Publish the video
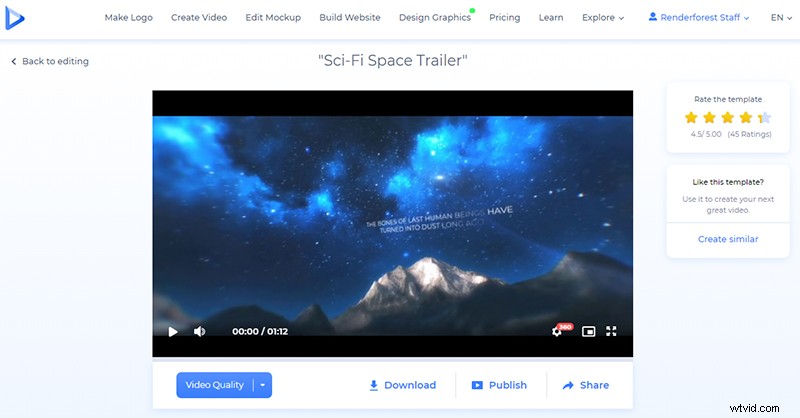The height and width of the screenshot is (418, 800). (499, 385)
